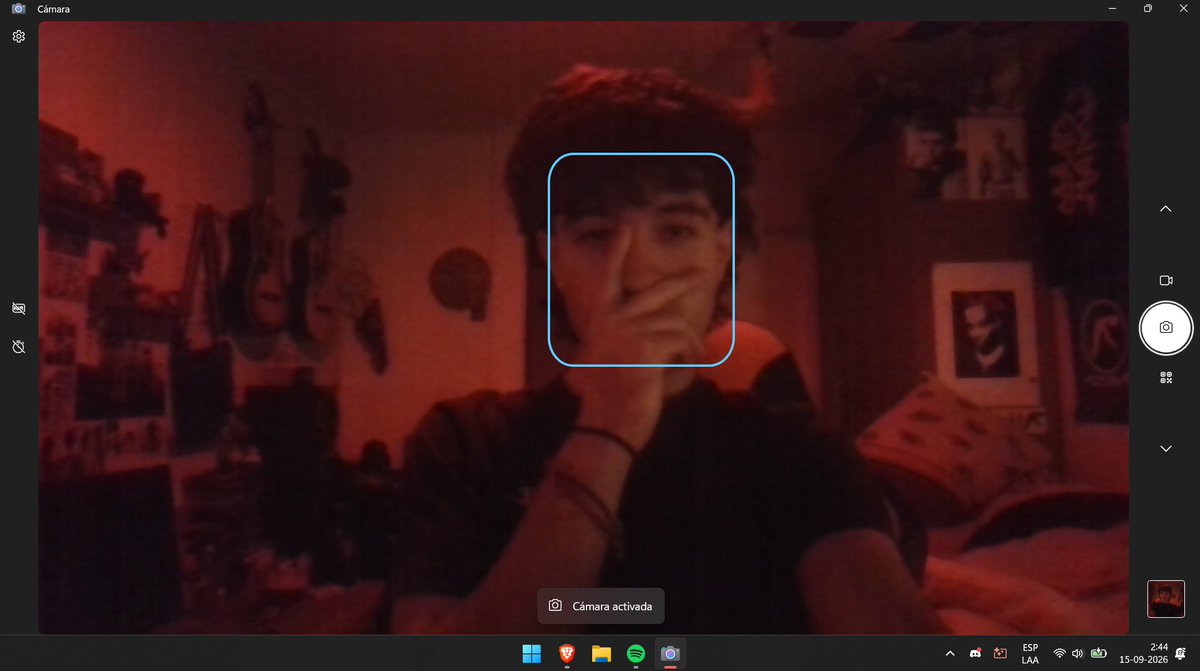The width and height of the screenshot is (1200, 671).
Task: Switch to QR code scanning mode
Action: [x=1165, y=377]
